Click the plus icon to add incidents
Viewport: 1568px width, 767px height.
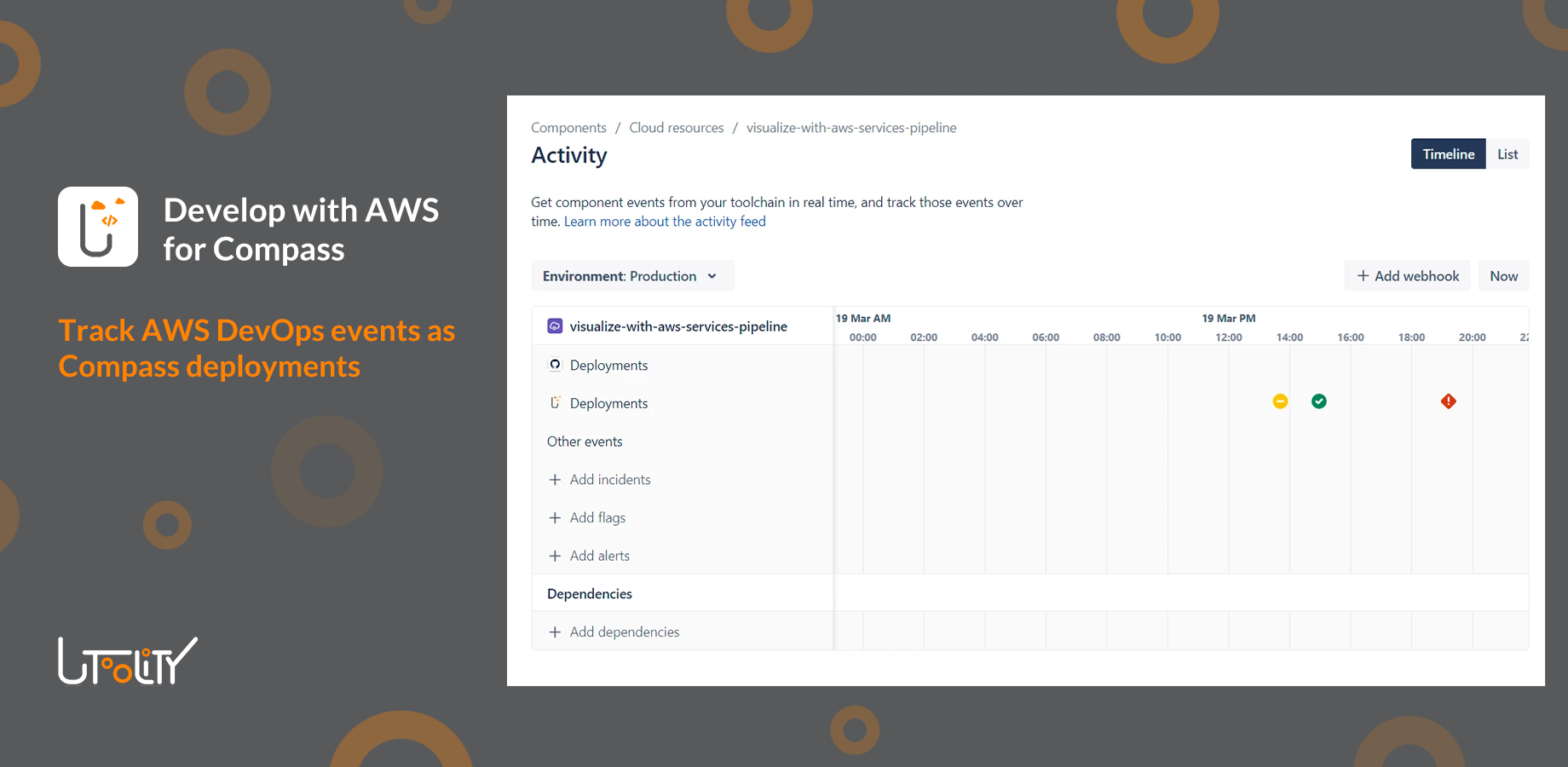555,479
